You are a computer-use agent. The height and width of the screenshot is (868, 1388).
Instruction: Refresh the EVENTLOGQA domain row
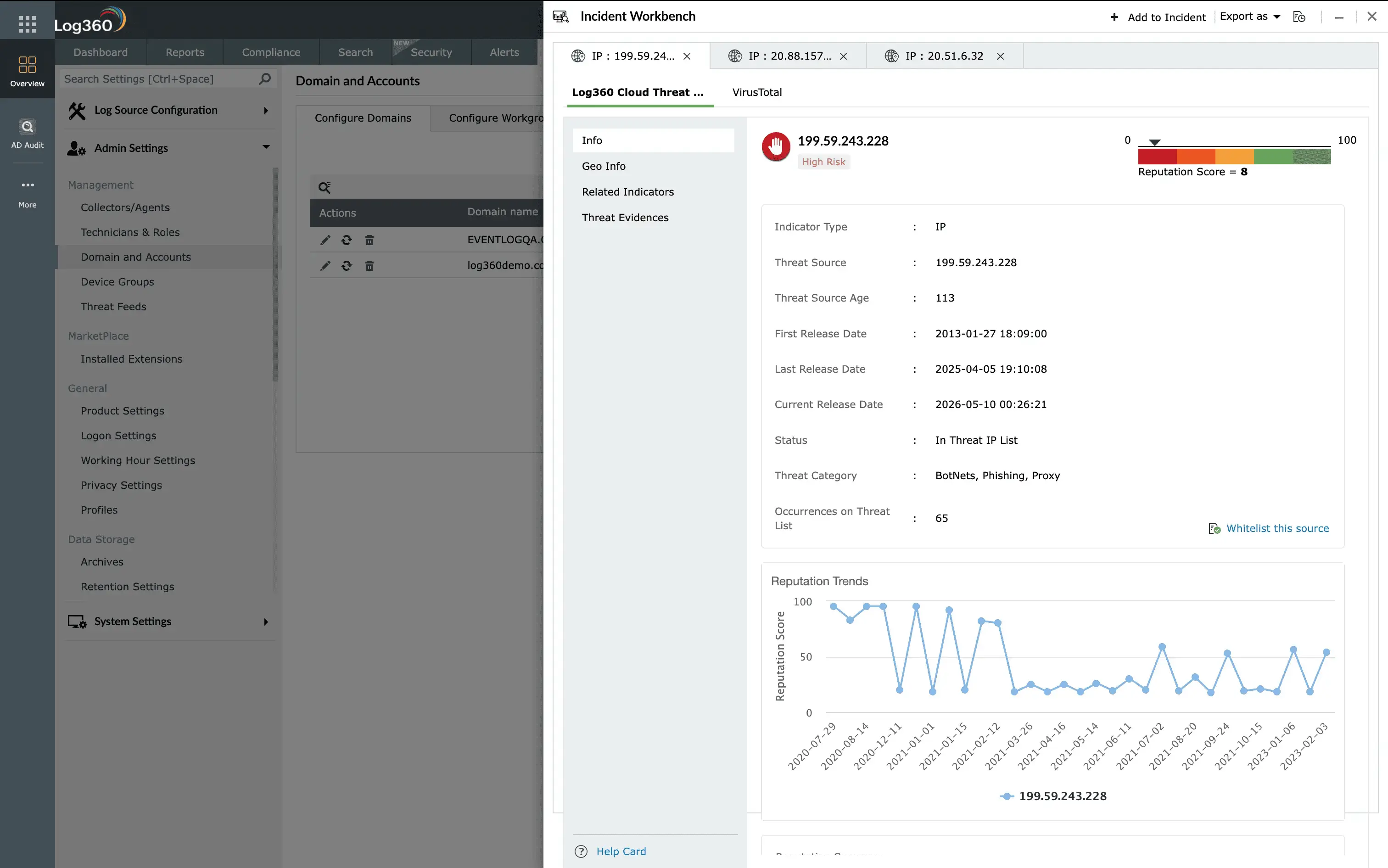[x=347, y=240]
